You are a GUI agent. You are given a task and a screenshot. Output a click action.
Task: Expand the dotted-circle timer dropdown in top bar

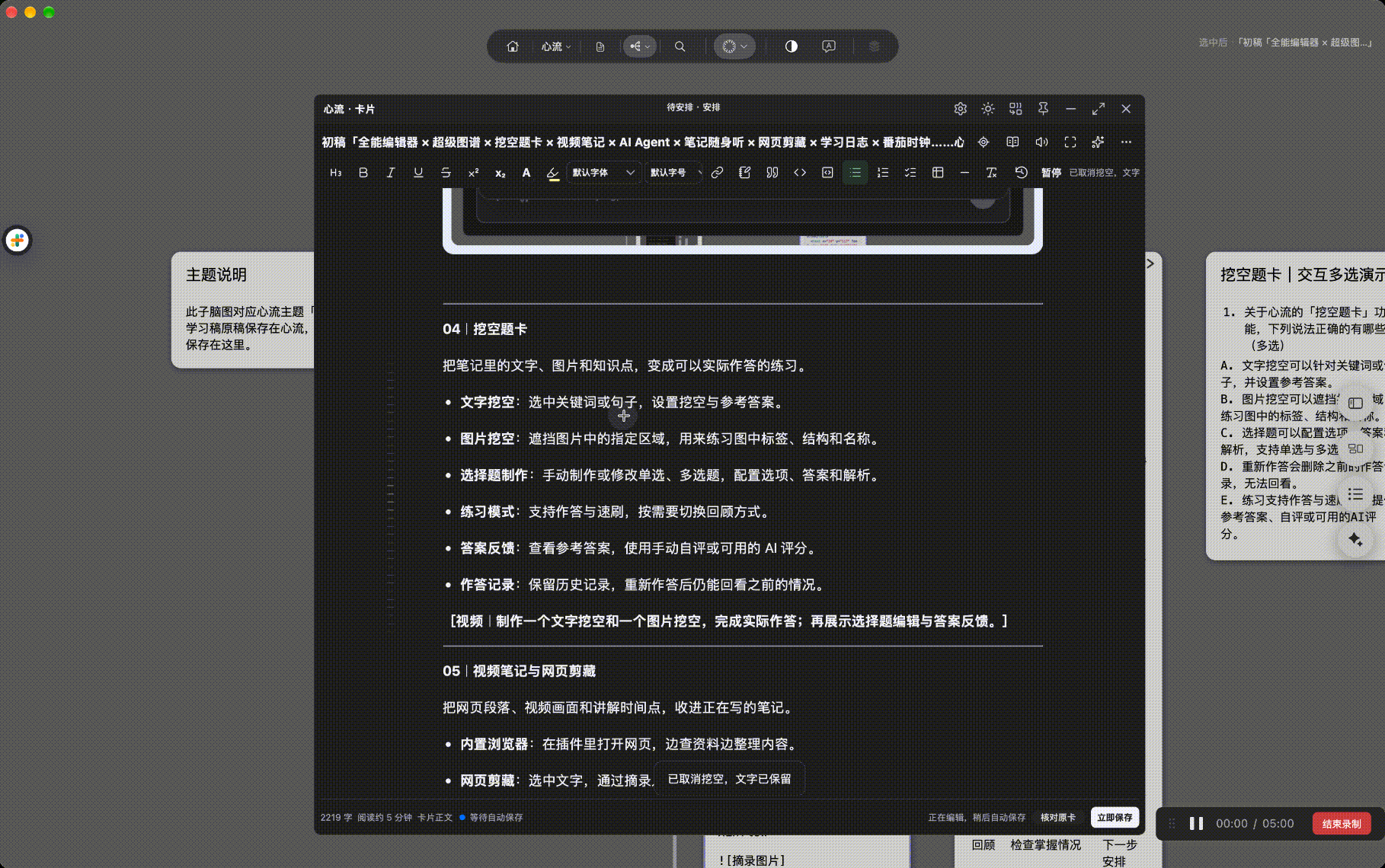pyautogui.click(x=734, y=46)
